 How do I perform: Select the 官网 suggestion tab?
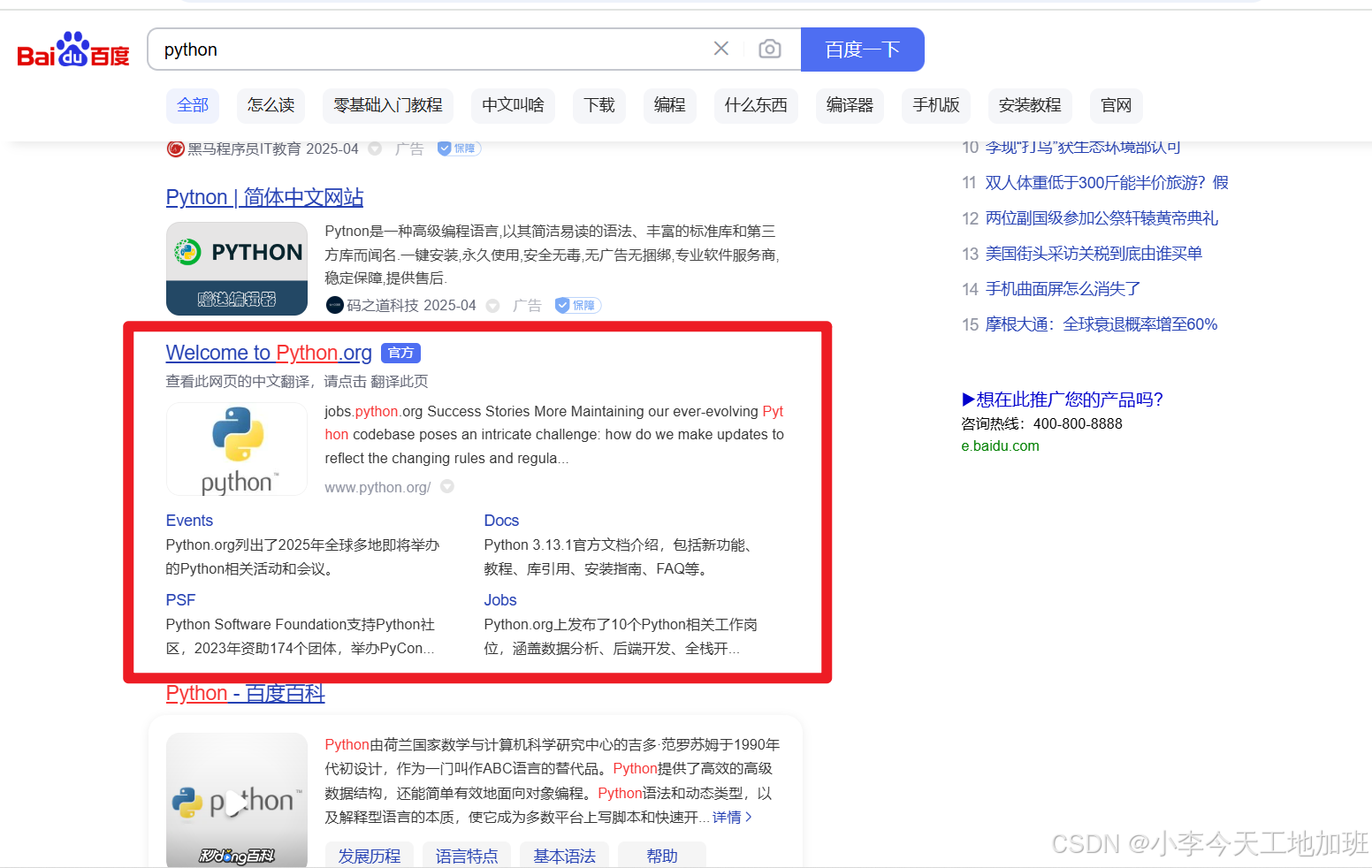(1117, 105)
